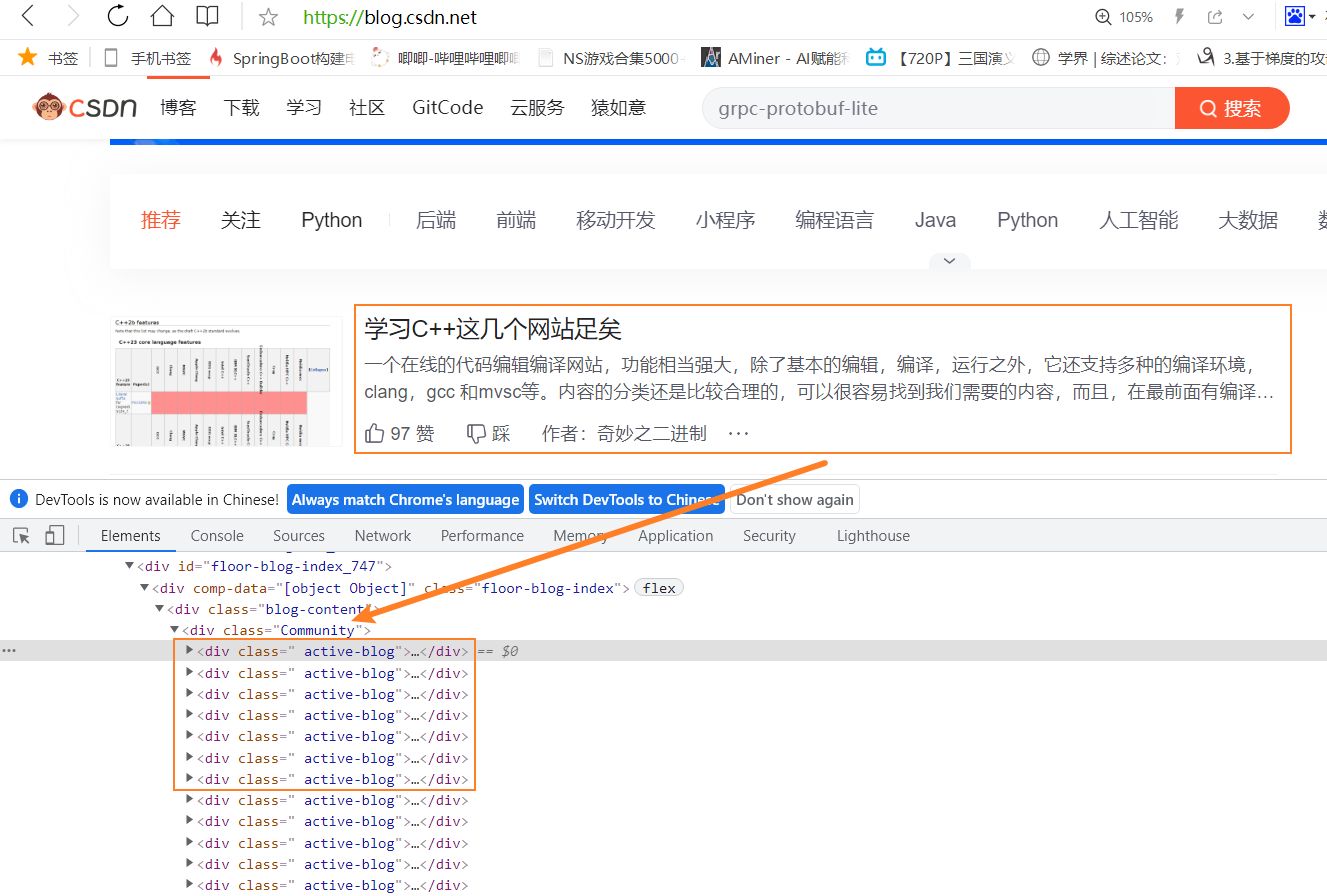Open the 云服务 menu item
Viewport: 1327px width, 896px height.
537,108
